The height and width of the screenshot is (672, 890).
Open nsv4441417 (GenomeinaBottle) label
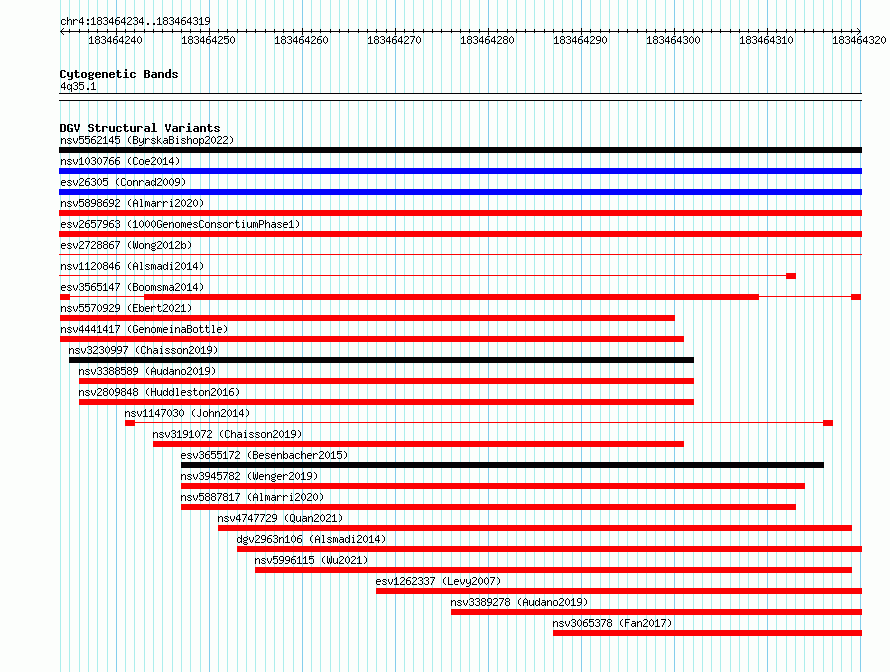click(144, 329)
